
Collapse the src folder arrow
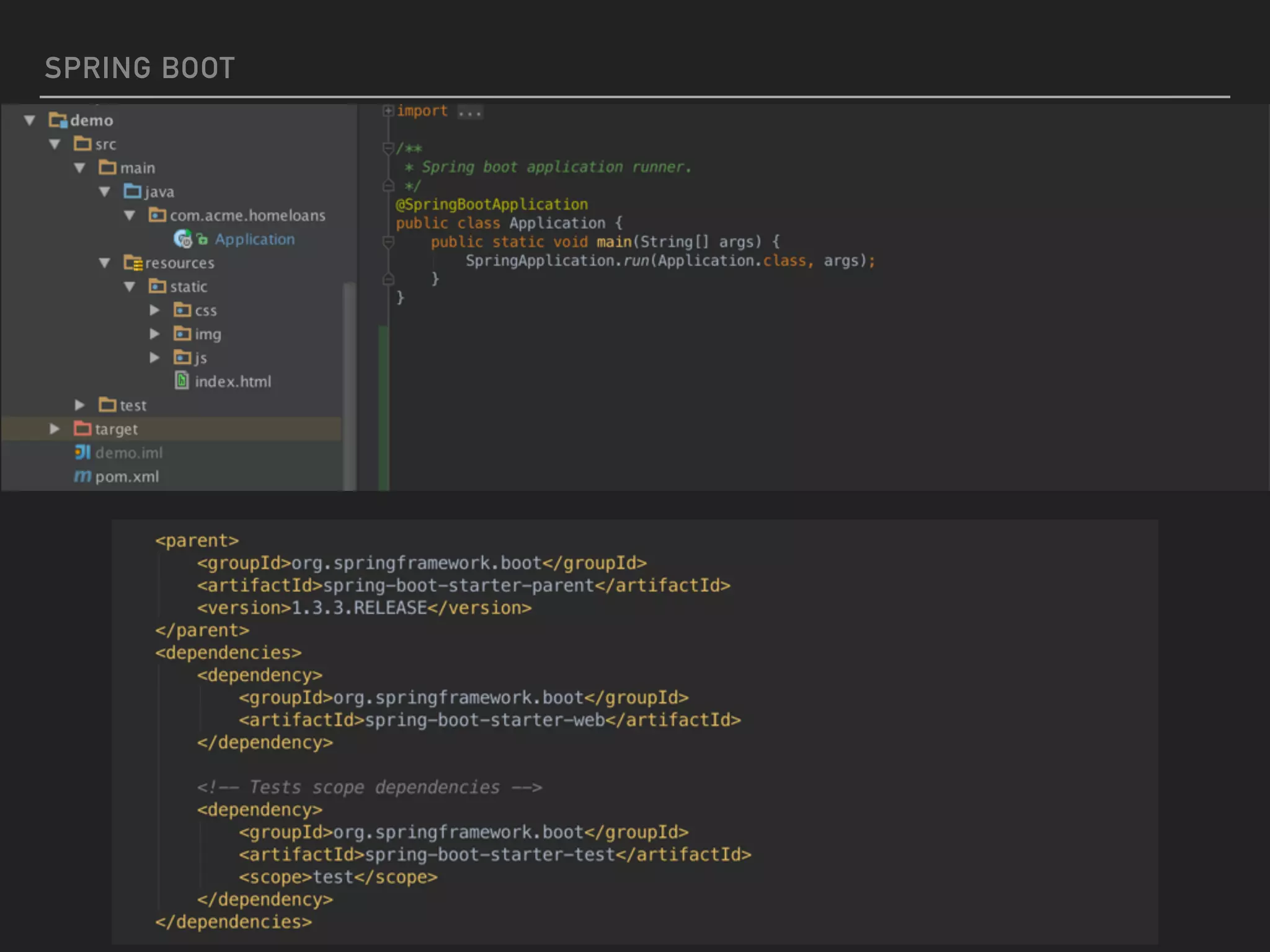55,144
